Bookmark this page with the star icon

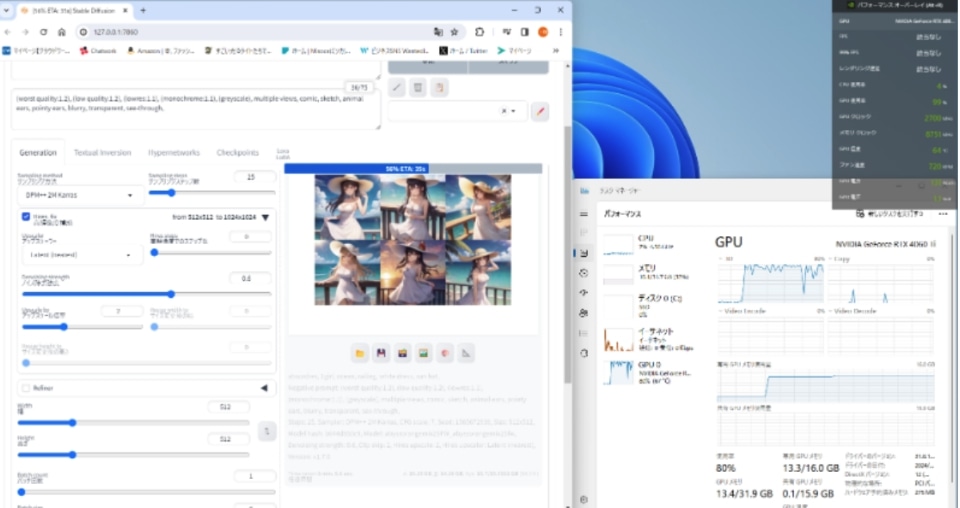[454, 32]
